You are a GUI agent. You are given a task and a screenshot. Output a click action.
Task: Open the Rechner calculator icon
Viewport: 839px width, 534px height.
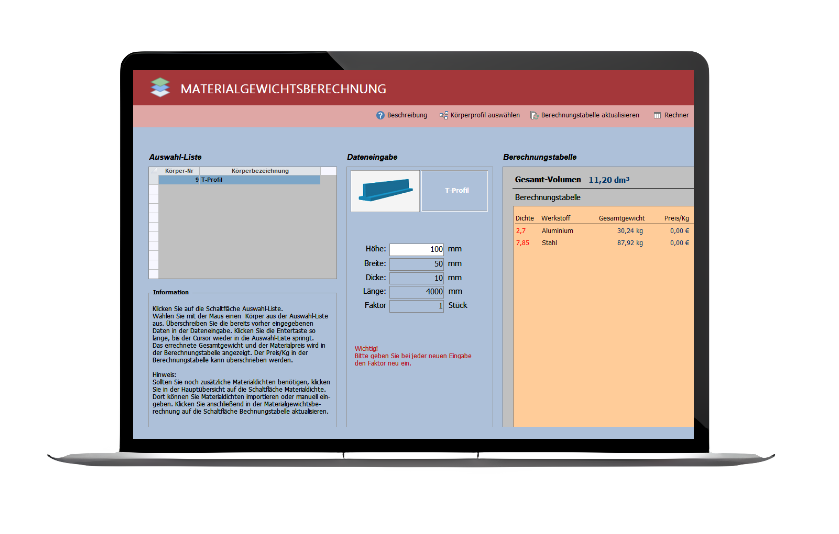pos(657,115)
